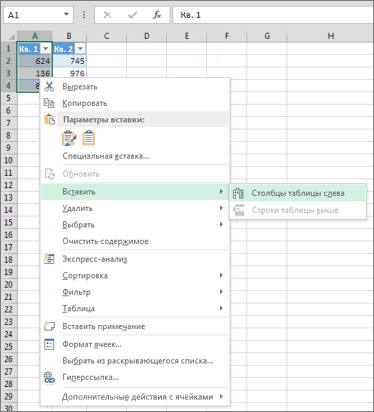Select column A header
The image size is (374, 412).
coord(35,36)
